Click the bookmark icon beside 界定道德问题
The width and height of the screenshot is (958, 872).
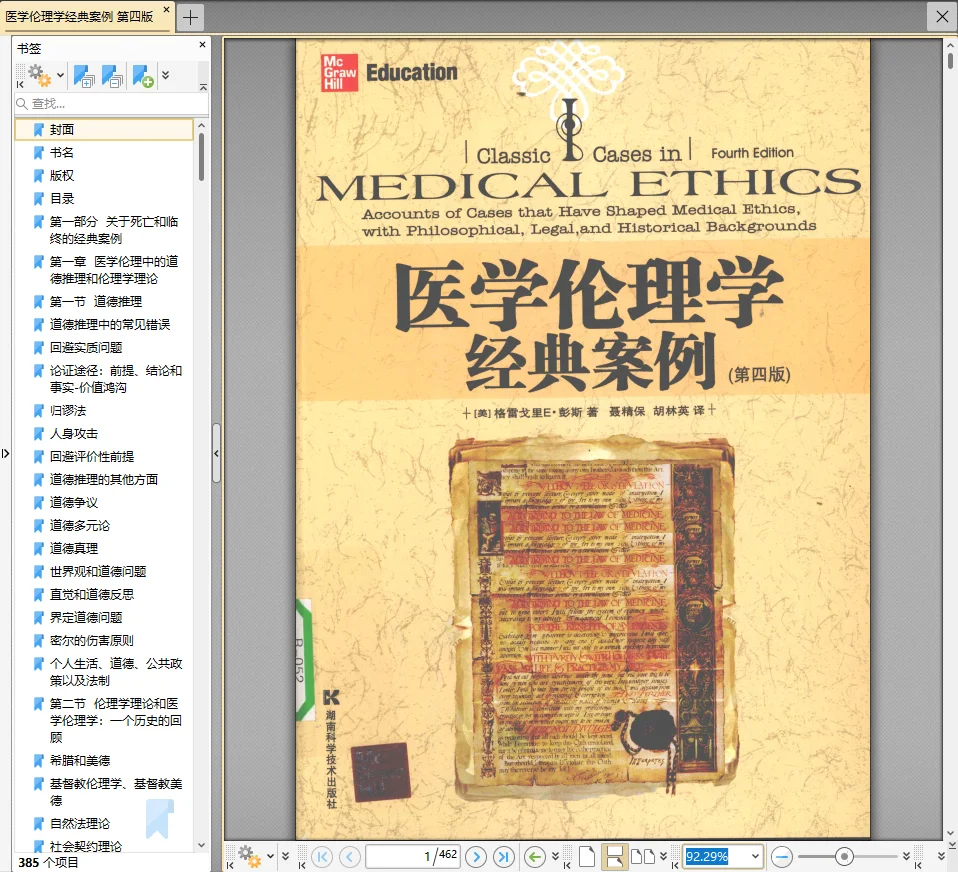point(38,618)
